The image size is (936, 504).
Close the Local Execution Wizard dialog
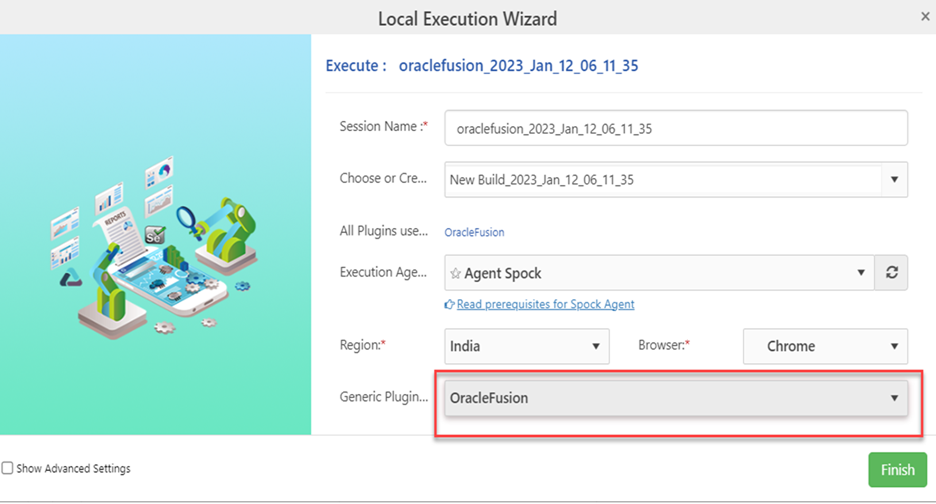(925, 17)
